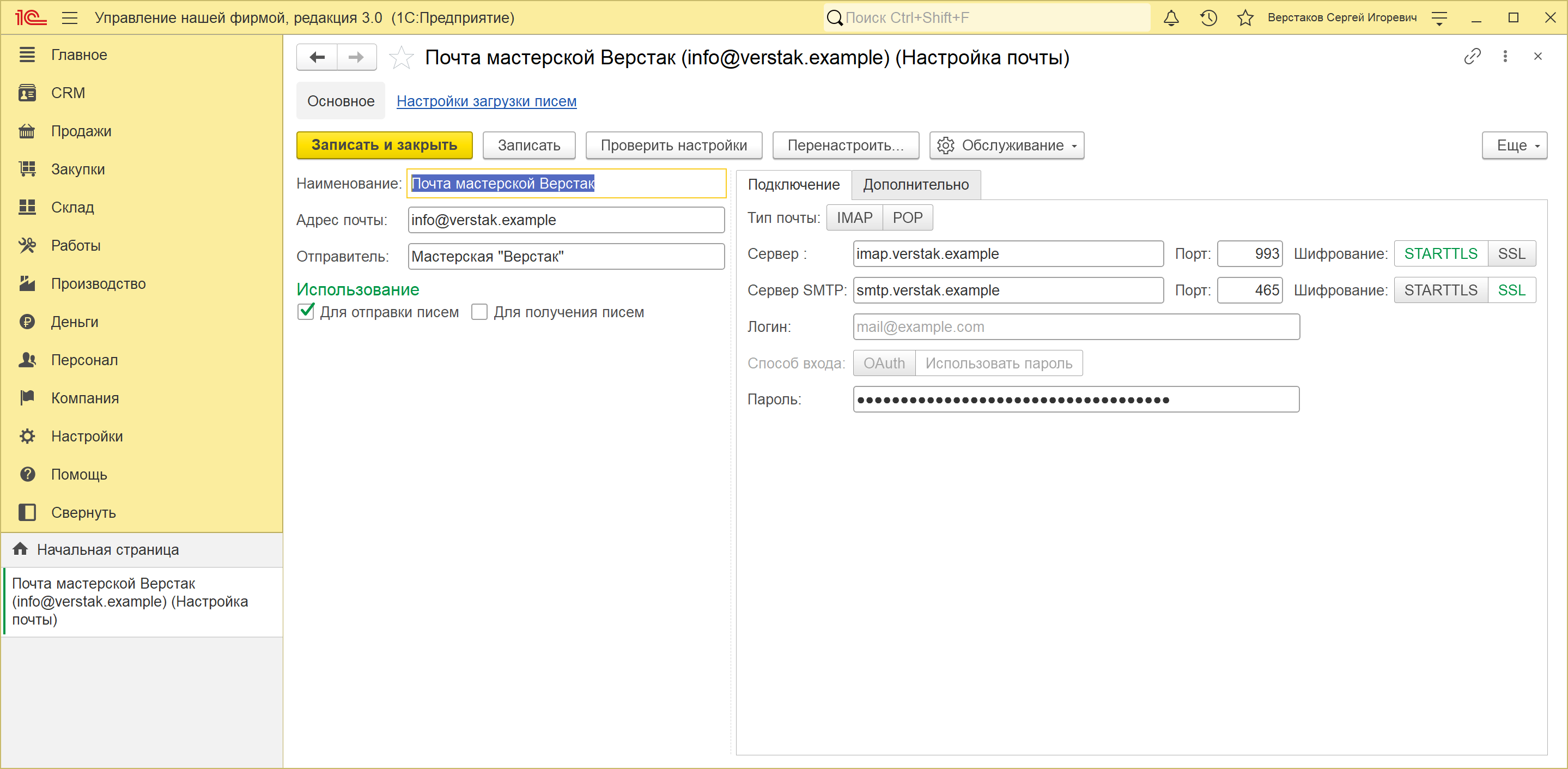Check Для получения писем checkbox
Screen dimensions: 1568x769
[x=479, y=312]
